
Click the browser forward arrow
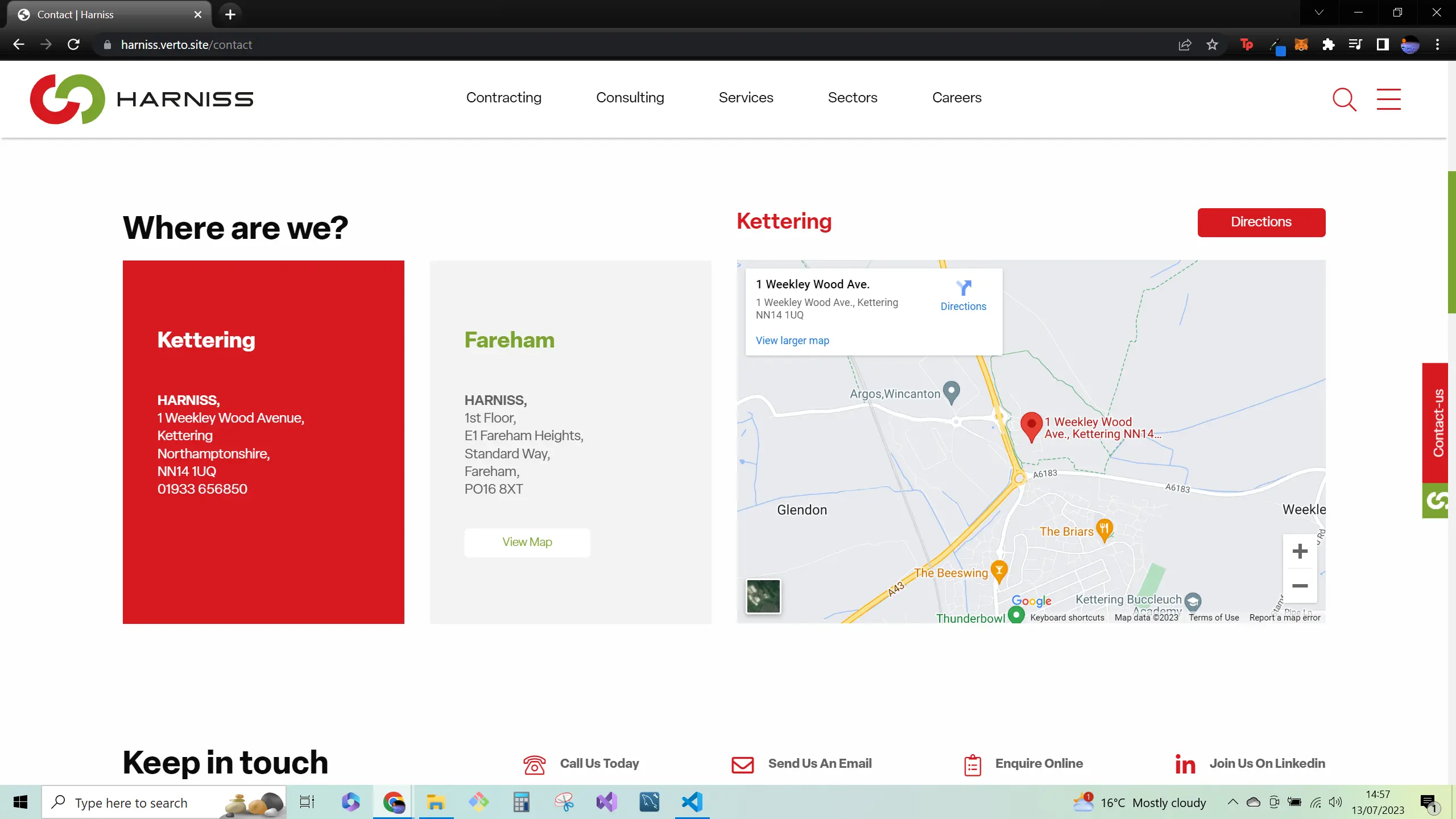tap(46, 44)
